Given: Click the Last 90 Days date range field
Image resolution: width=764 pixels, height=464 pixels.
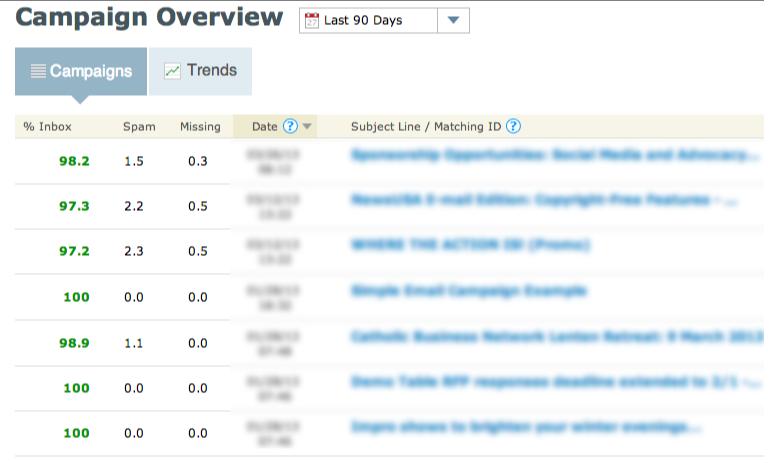Looking at the screenshot, I should click(x=368, y=20).
